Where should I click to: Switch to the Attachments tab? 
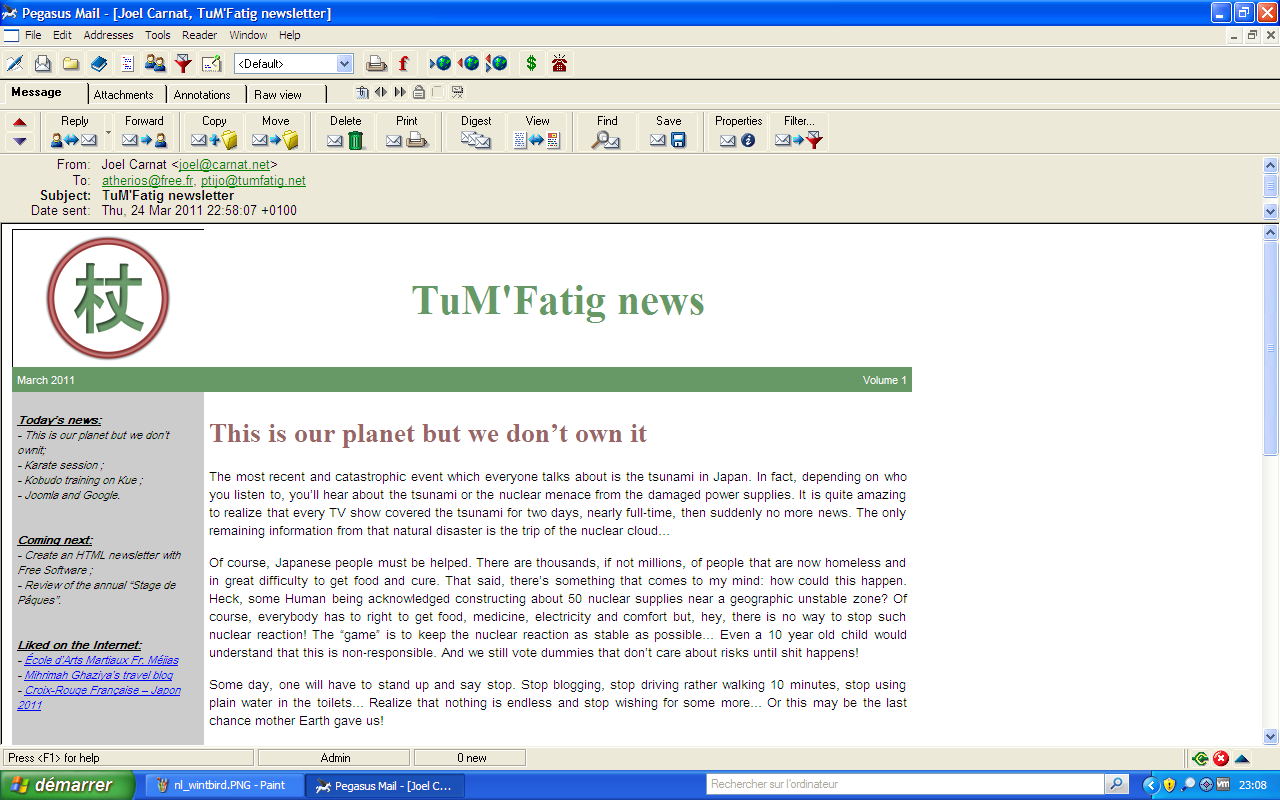point(124,95)
